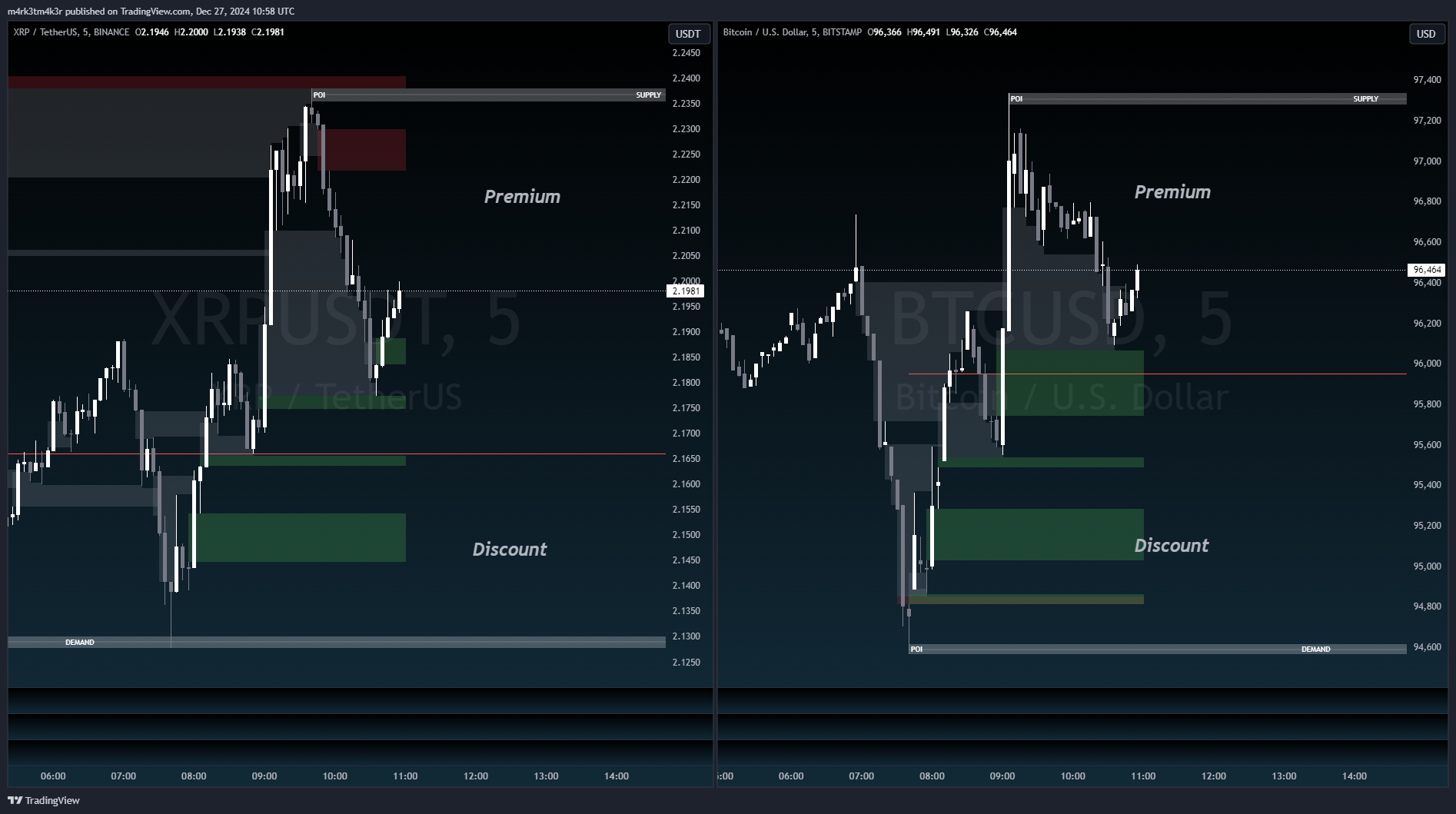Open the USDT currency selector on XRP chart
The image size is (1456, 814).
(688, 34)
